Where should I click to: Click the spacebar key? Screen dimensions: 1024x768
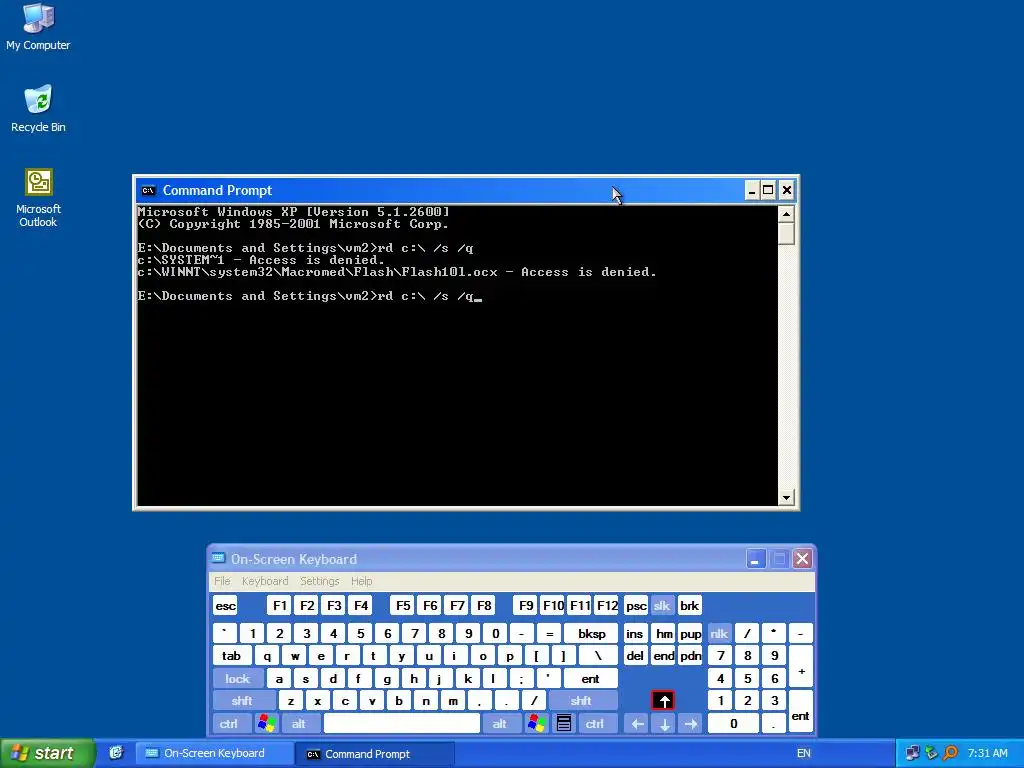(402, 724)
